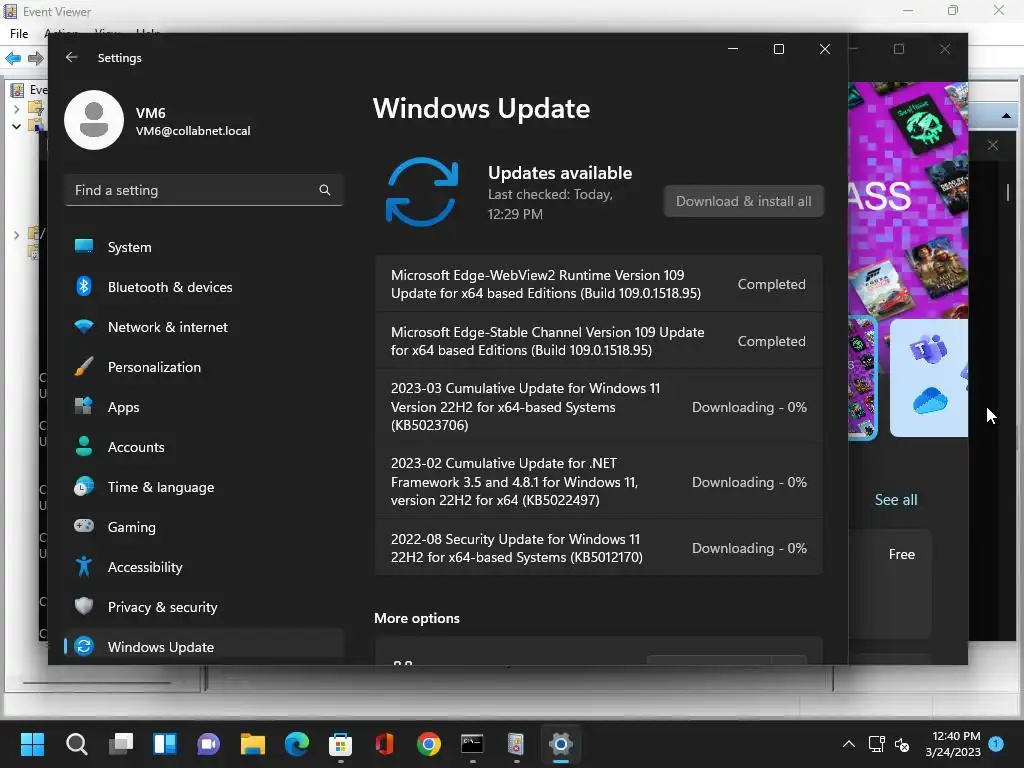Open Widgets from taskbar
1024x768 pixels.
click(x=165, y=744)
